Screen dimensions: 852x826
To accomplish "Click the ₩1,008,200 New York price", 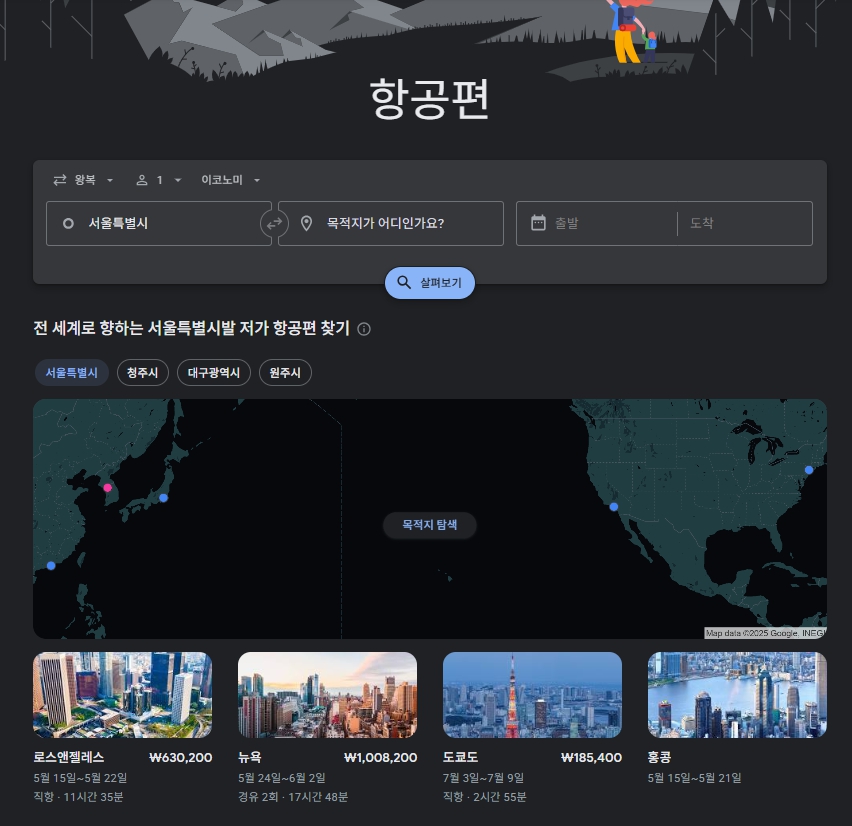I will point(380,758).
